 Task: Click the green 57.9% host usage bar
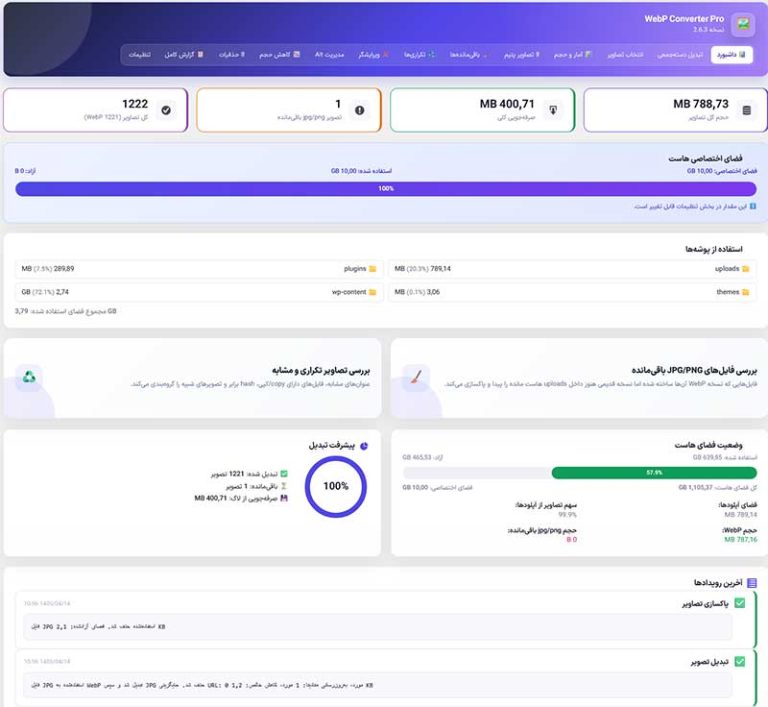tap(654, 473)
